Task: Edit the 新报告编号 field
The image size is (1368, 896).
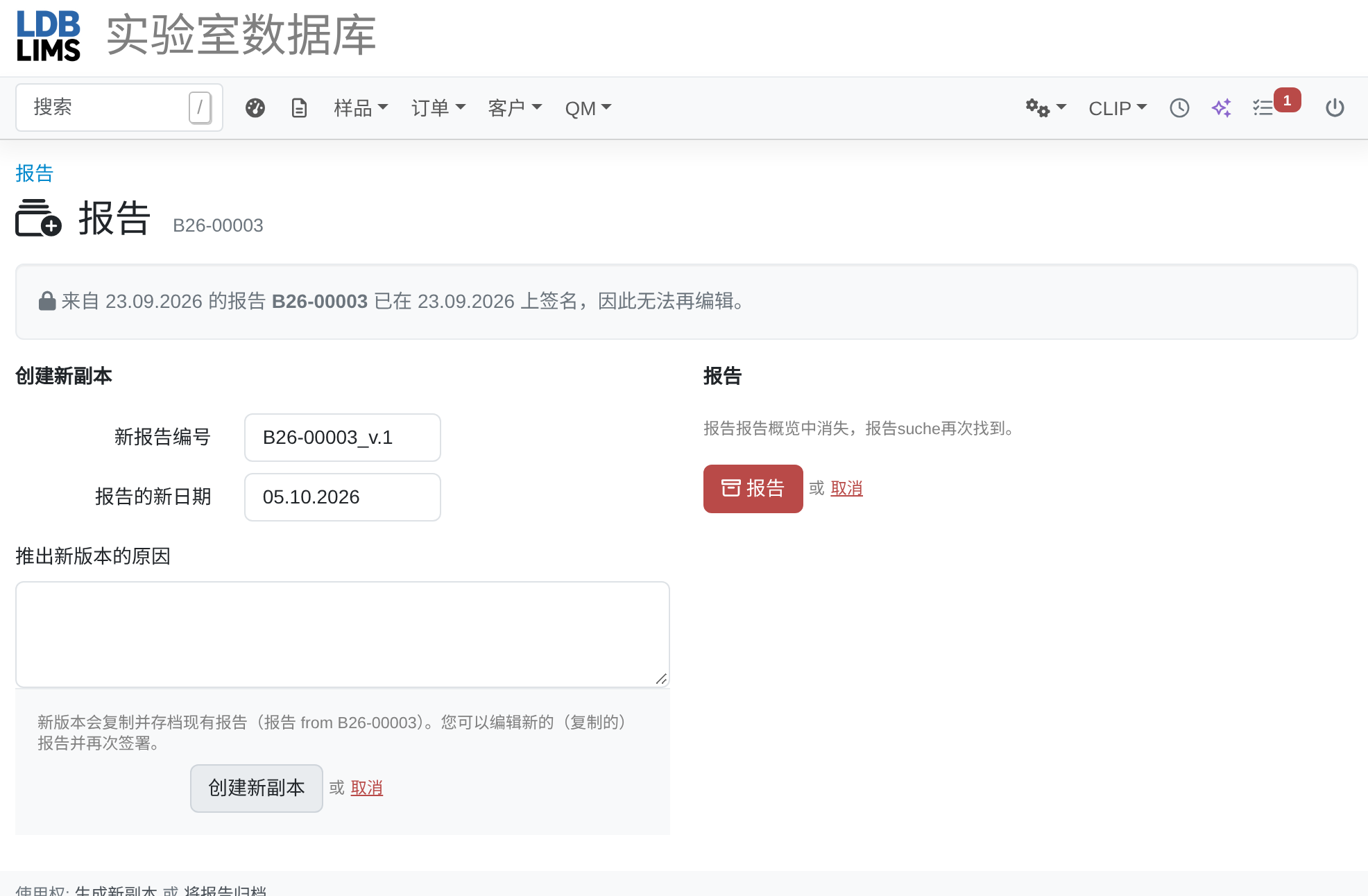Action: (343, 438)
